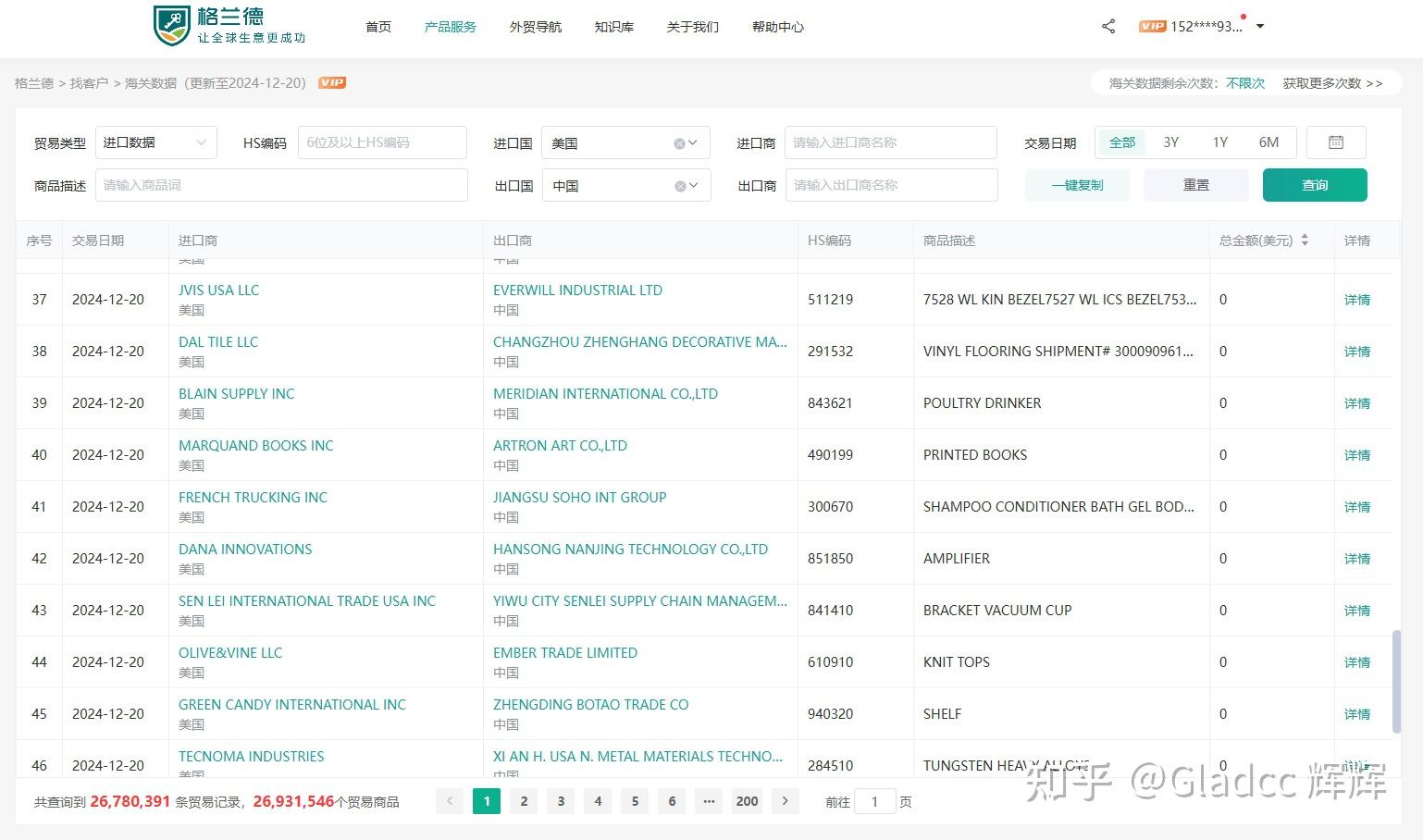Open 详情 for MARQUAND BOOKS INC row
The width and height of the screenshot is (1423, 840).
[1357, 455]
